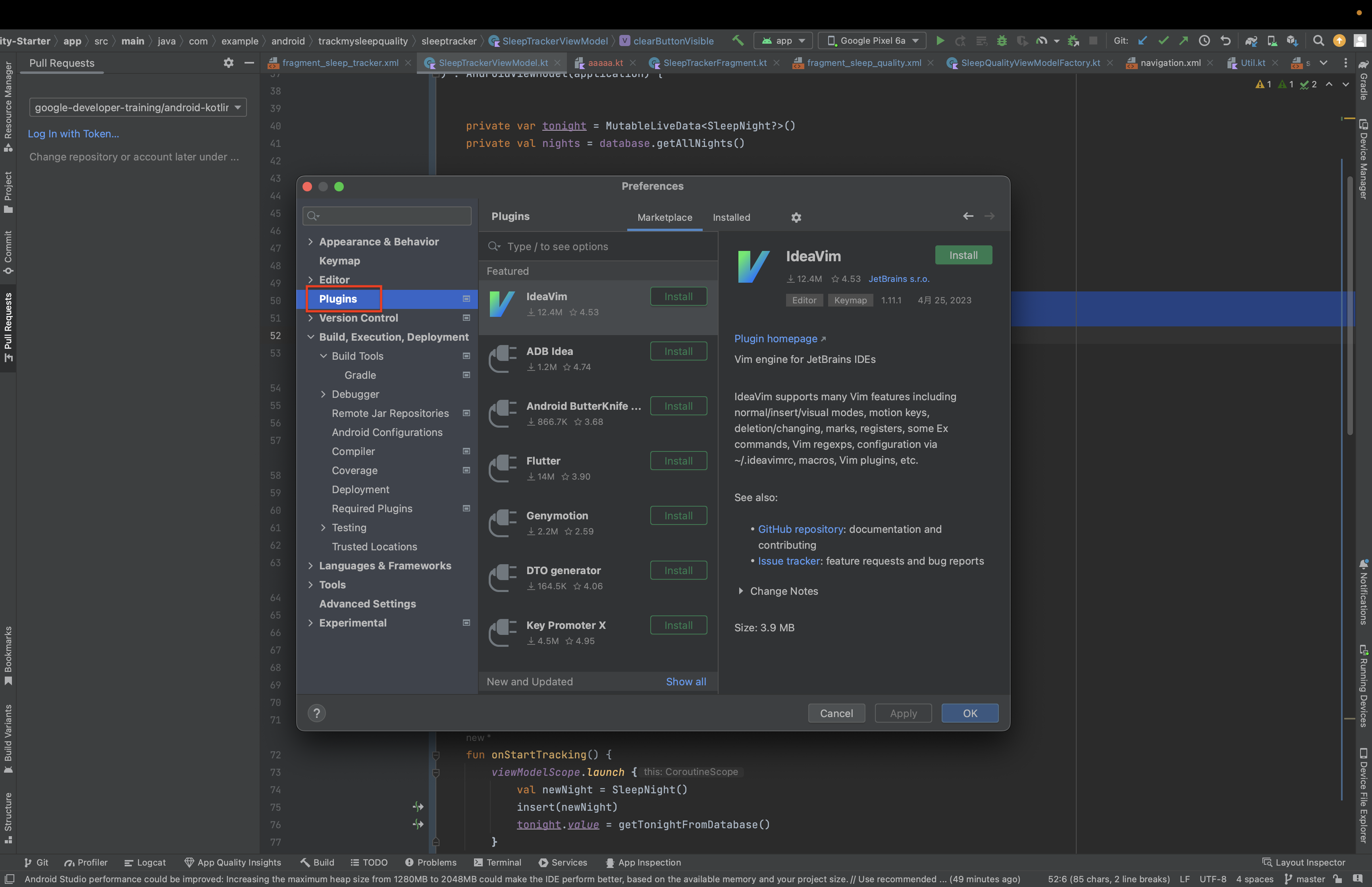Open Pull Requests panel gear settings

coord(229,63)
